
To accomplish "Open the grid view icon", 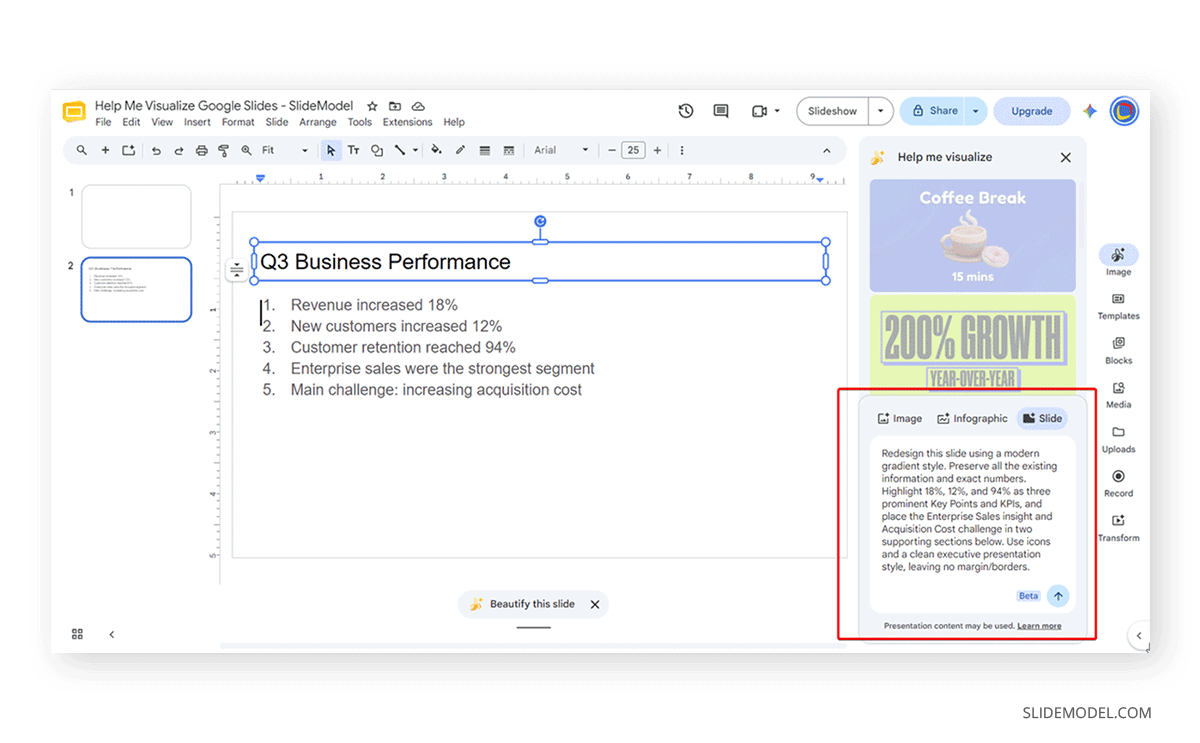I will tap(77, 634).
